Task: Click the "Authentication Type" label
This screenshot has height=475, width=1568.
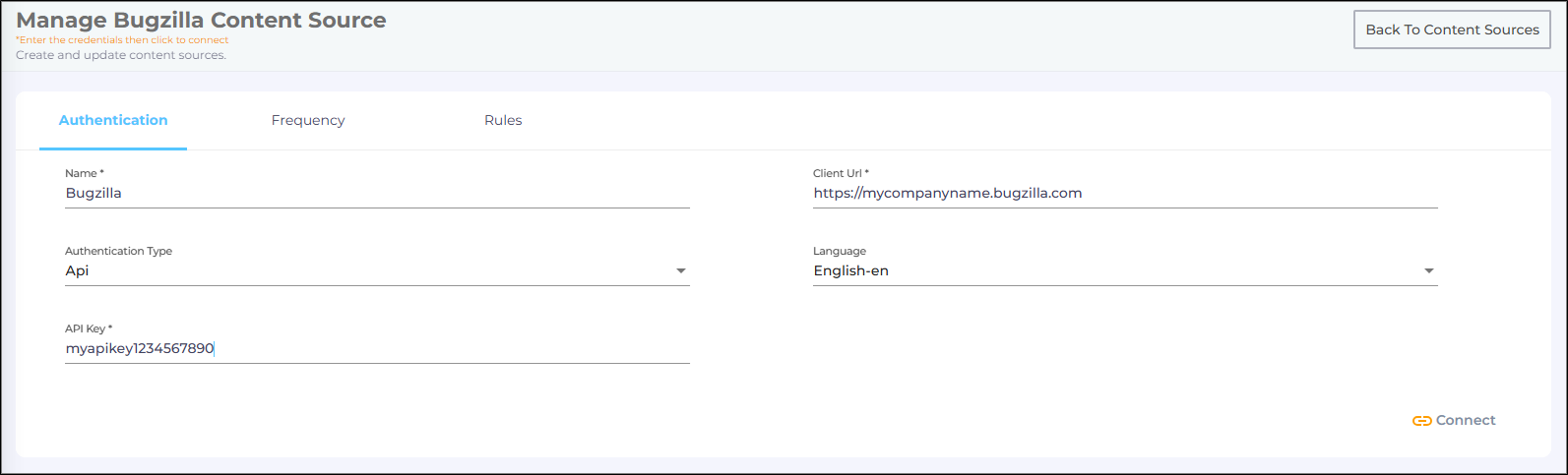Action: point(118,251)
